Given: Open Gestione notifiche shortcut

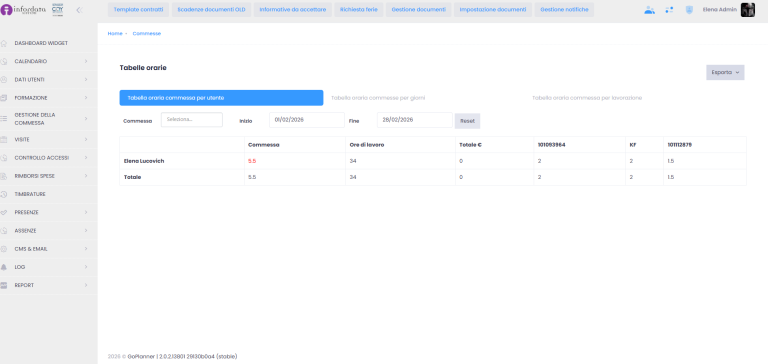Looking at the screenshot, I should 564,10.
